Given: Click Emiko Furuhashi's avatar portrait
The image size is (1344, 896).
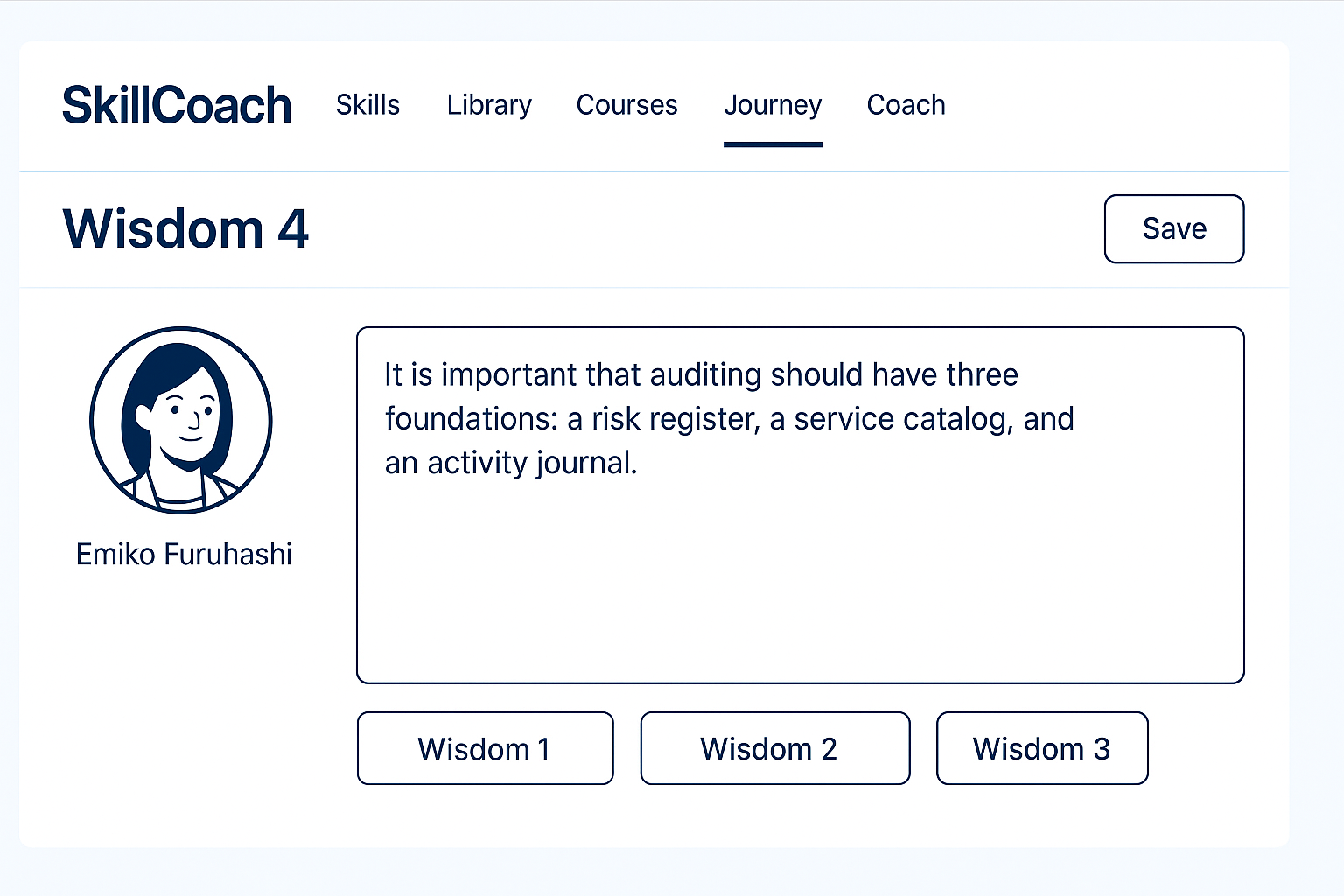Looking at the screenshot, I should coord(180,421).
